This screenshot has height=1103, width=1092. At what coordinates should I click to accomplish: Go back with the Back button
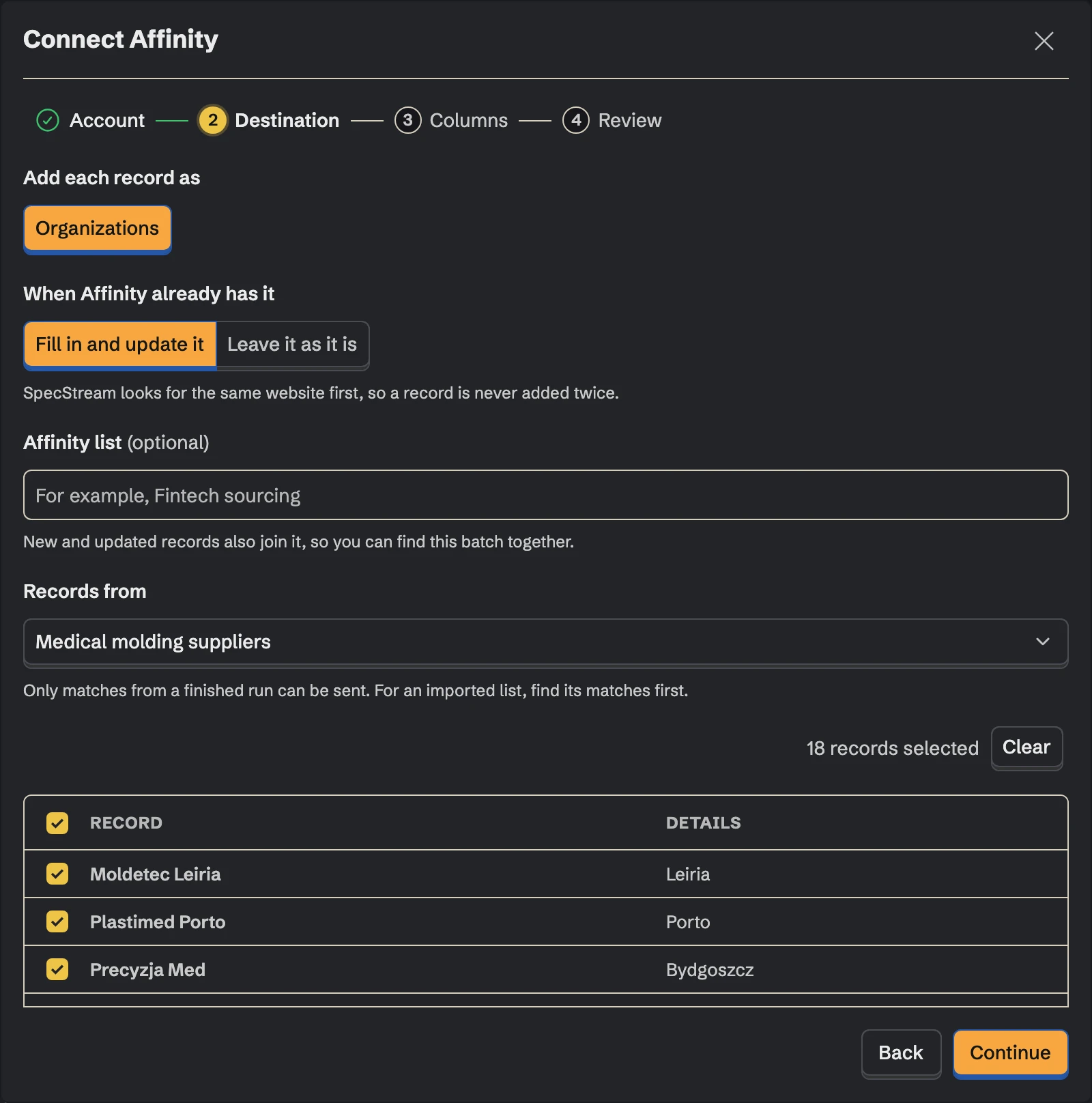[901, 1053]
